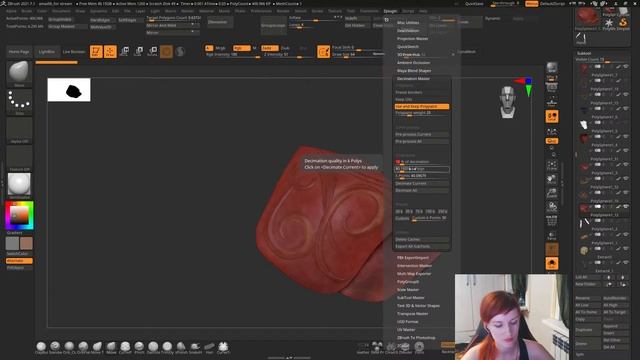Open the Home Page tab

pos(19,52)
